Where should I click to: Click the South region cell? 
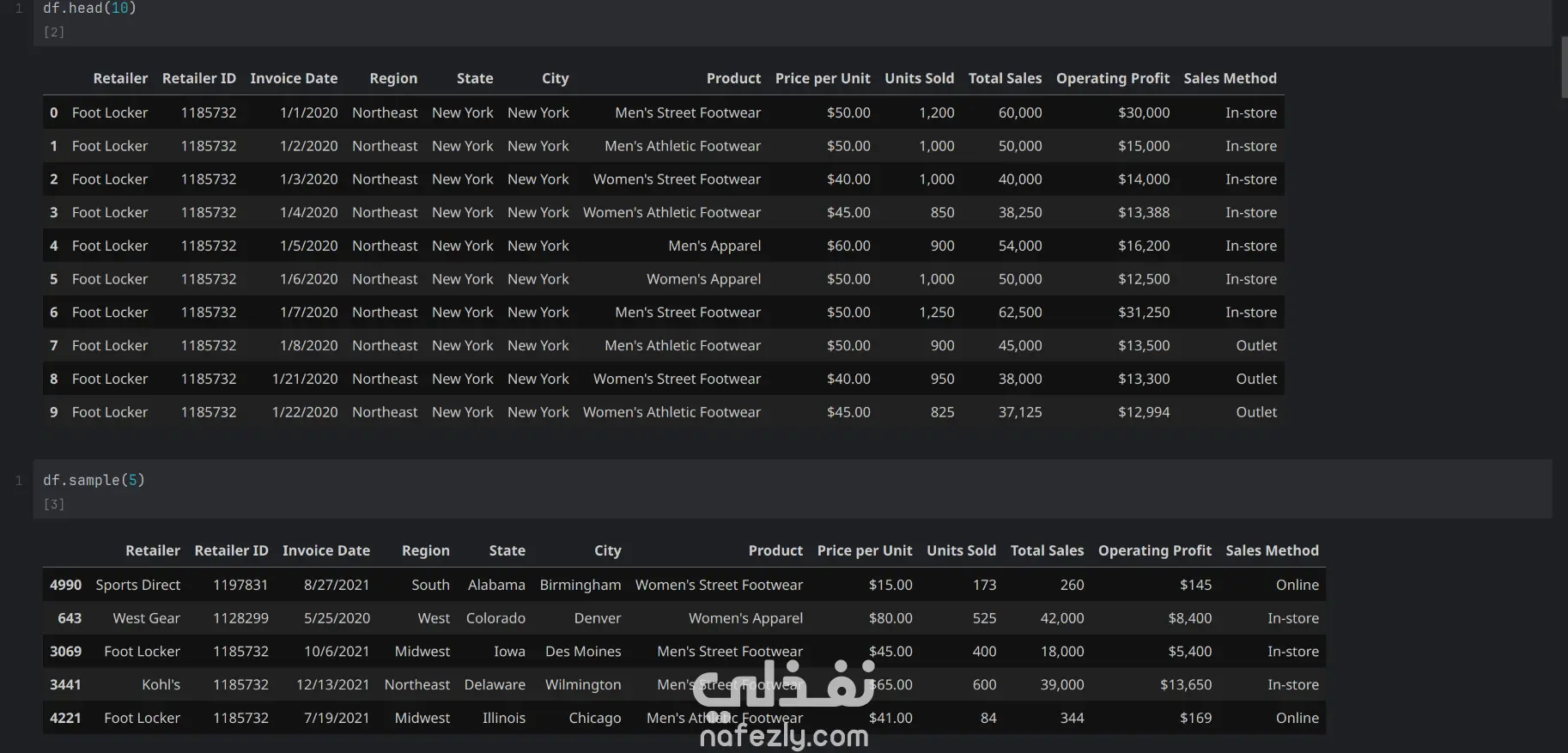(430, 585)
